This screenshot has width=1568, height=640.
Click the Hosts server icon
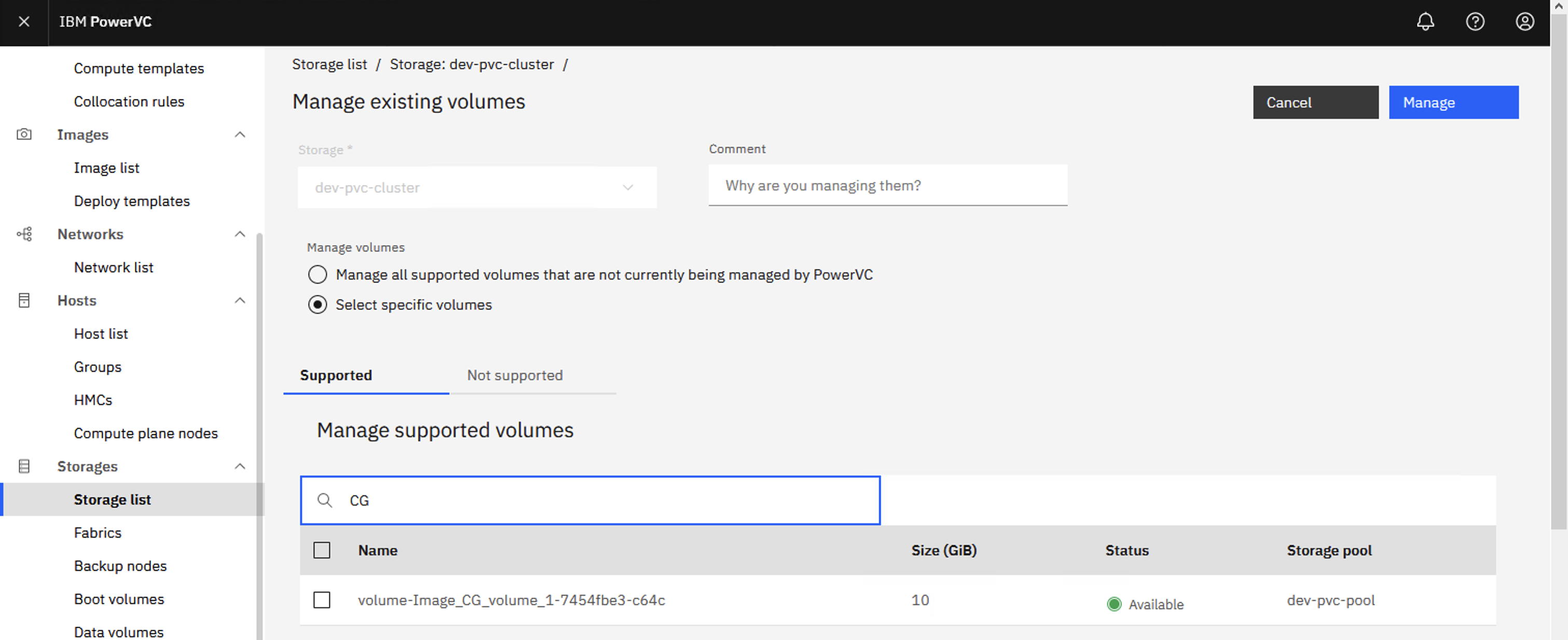click(24, 300)
